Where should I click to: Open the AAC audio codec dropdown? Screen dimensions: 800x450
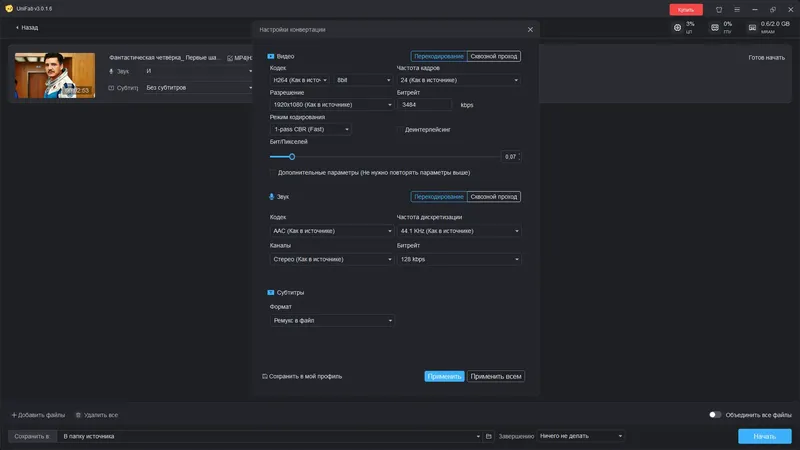click(331, 231)
